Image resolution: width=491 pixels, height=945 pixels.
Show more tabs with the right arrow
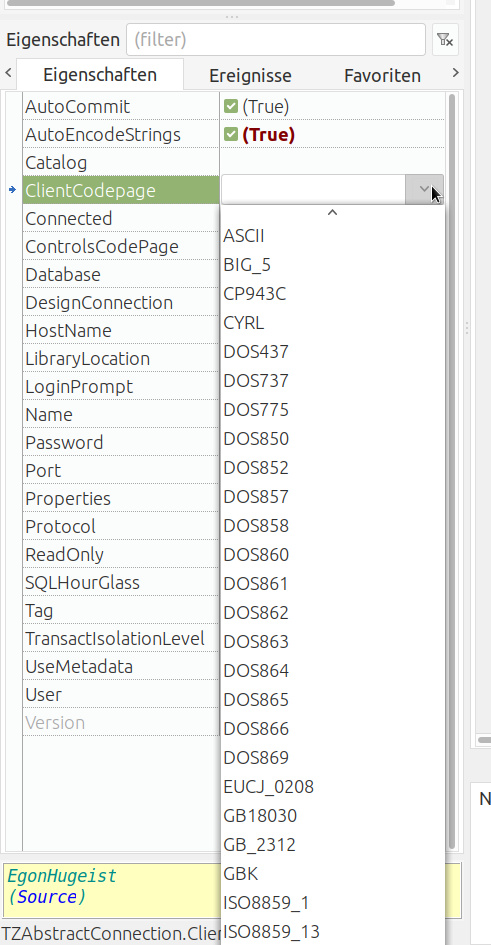tap(455, 73)
